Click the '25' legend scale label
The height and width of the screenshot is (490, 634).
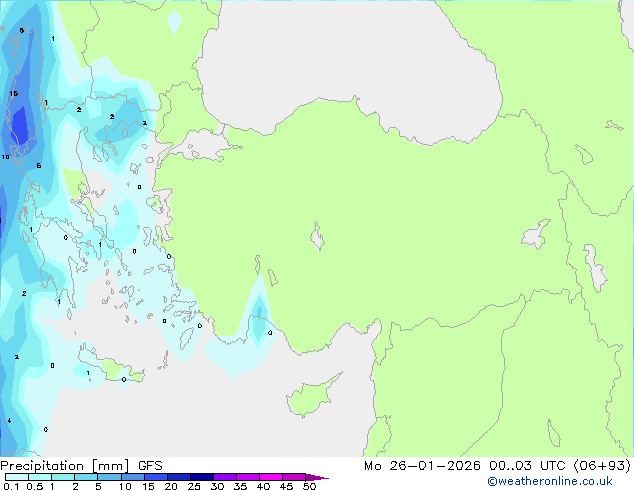click(194, 486)
